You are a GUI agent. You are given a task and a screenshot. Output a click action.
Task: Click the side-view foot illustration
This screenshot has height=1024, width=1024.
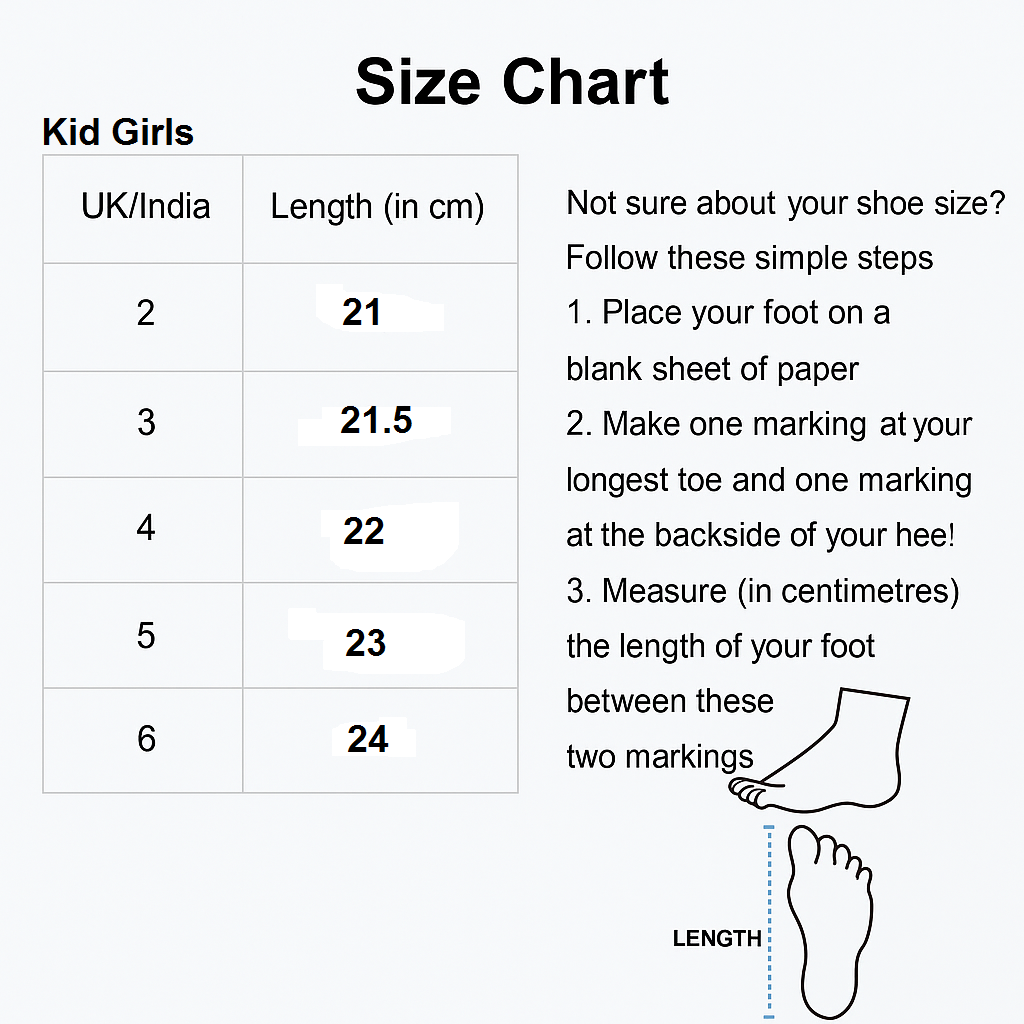pyautogui.click(x=820, y=750)
